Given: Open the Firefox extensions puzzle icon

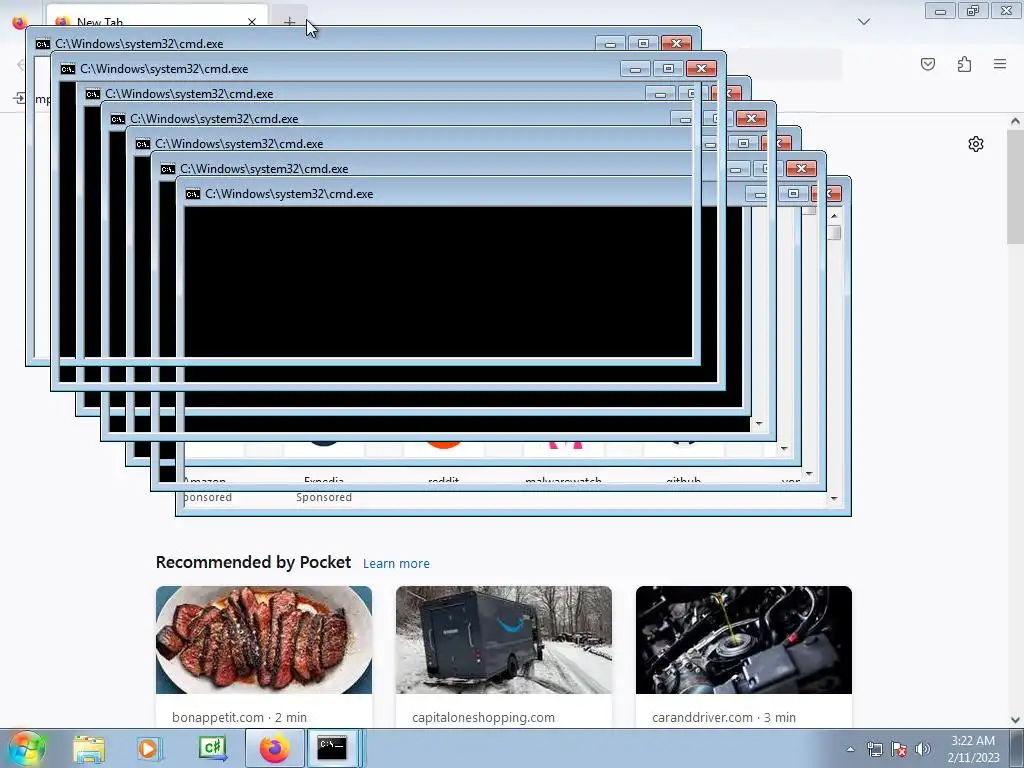Looking at the screenshot, I should pos(964,64).
